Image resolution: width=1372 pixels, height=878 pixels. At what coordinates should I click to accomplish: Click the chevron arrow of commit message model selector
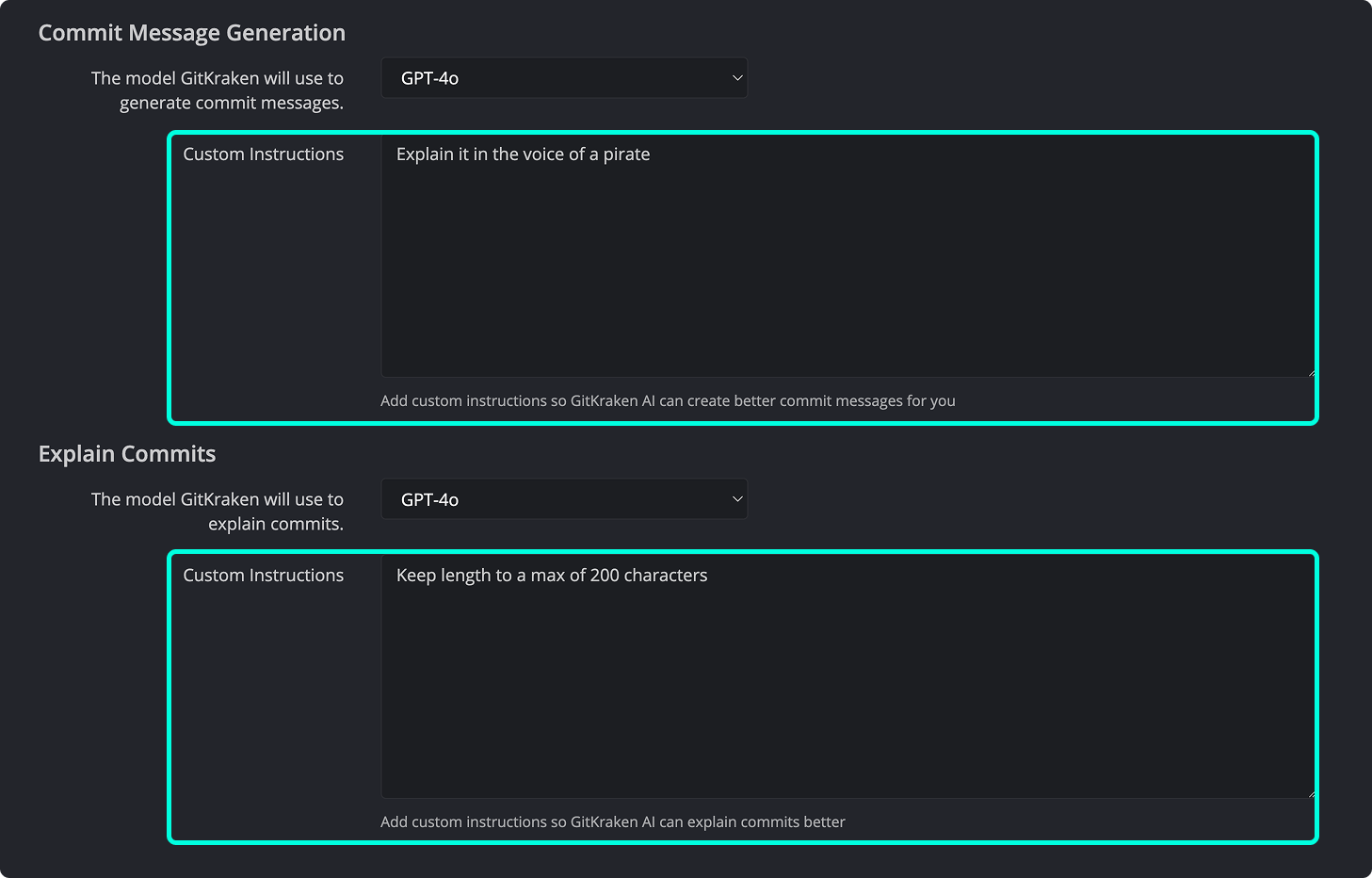tap(737, 78)
